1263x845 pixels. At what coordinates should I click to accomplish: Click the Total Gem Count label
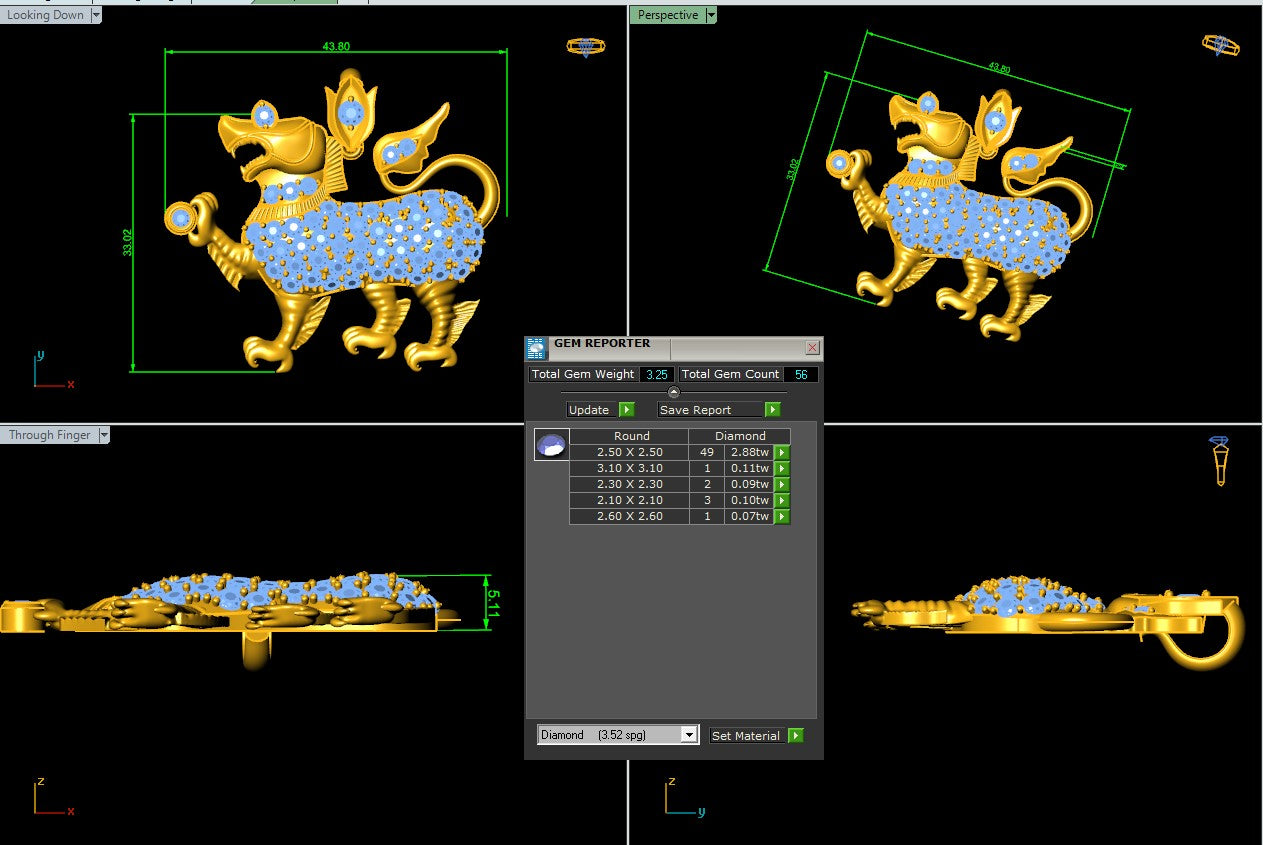point(730,374)
